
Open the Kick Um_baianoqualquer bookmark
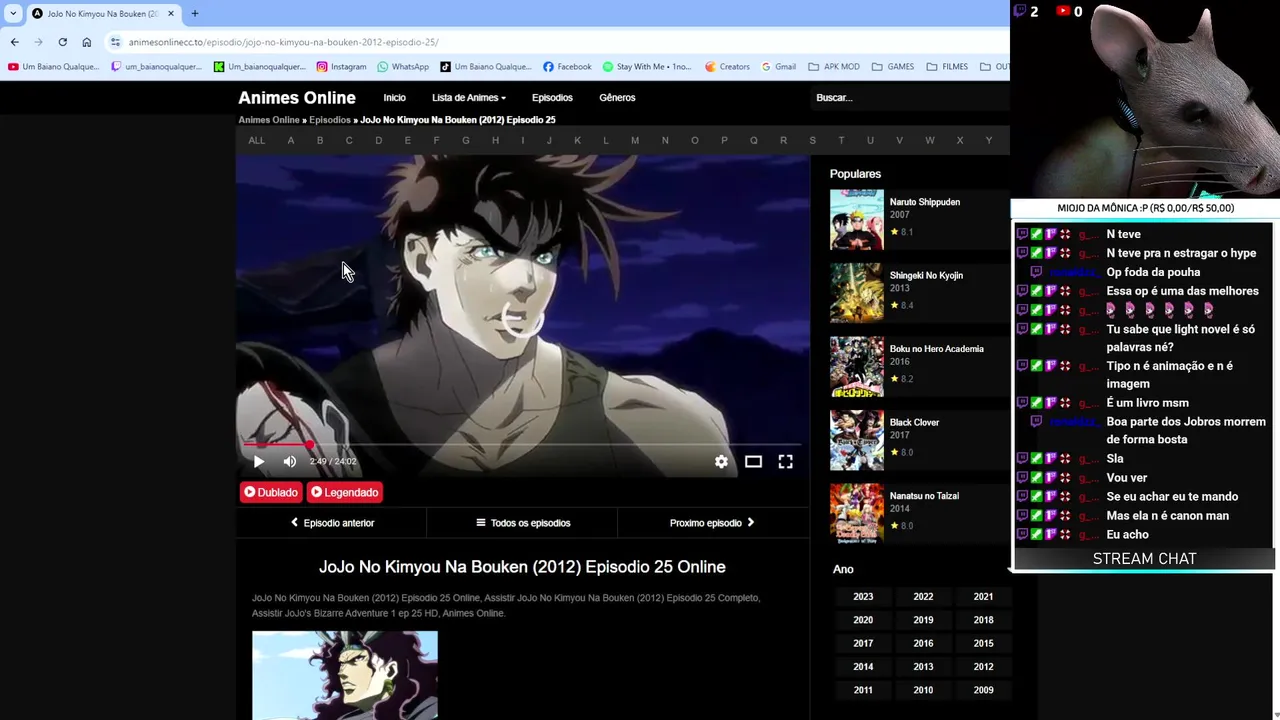tap(260, 67)
